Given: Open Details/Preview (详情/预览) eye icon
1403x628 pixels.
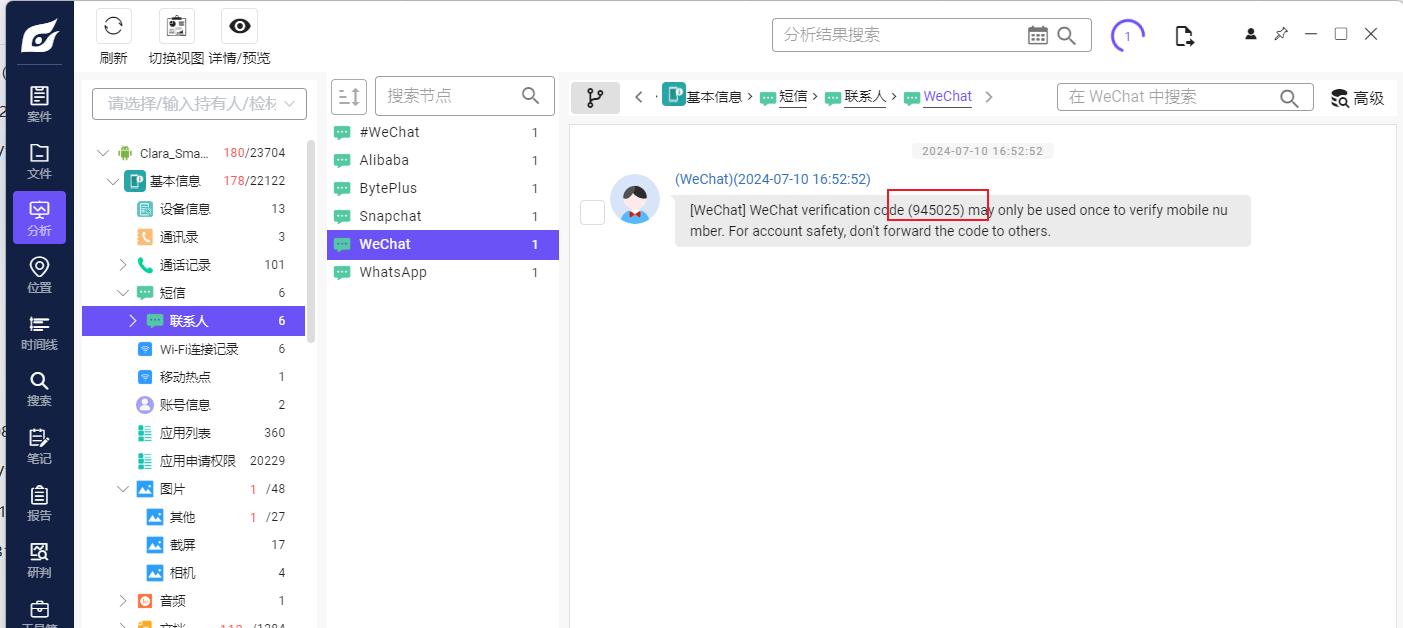Looking at the screenshot, I should click(239, 27).
